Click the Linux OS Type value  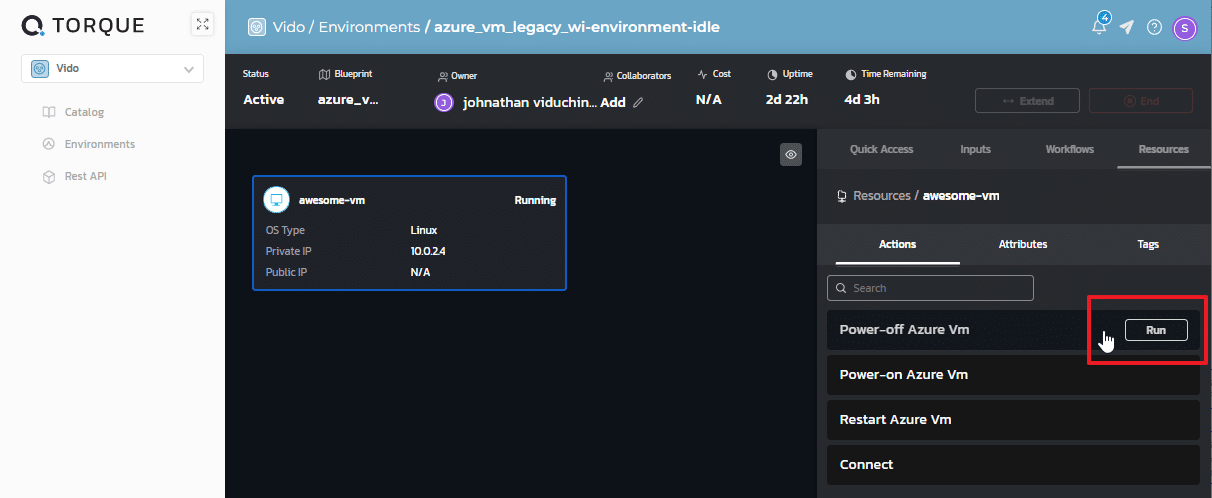(424, 230)
